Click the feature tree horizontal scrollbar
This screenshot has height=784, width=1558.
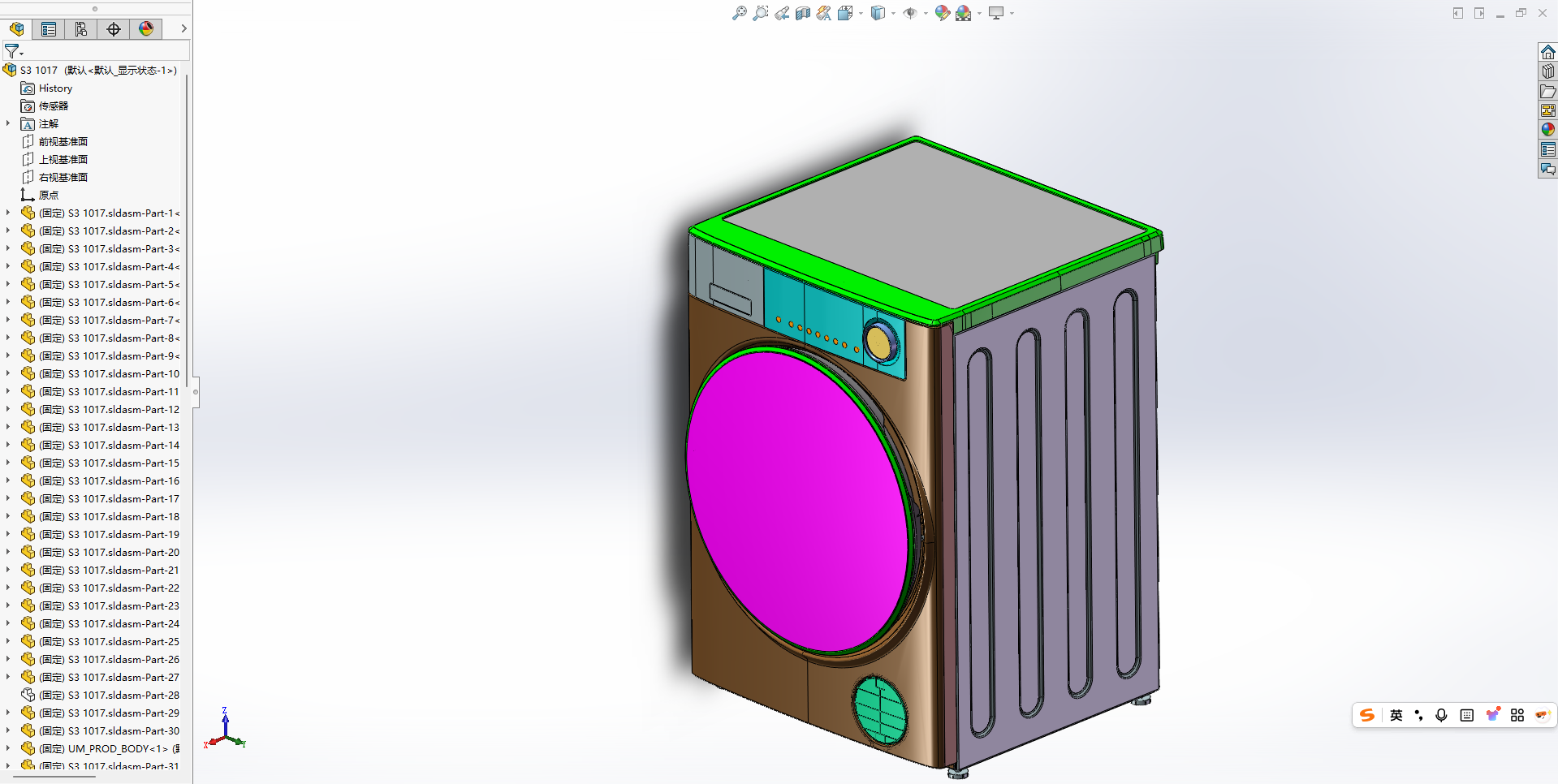pos(54,777)
